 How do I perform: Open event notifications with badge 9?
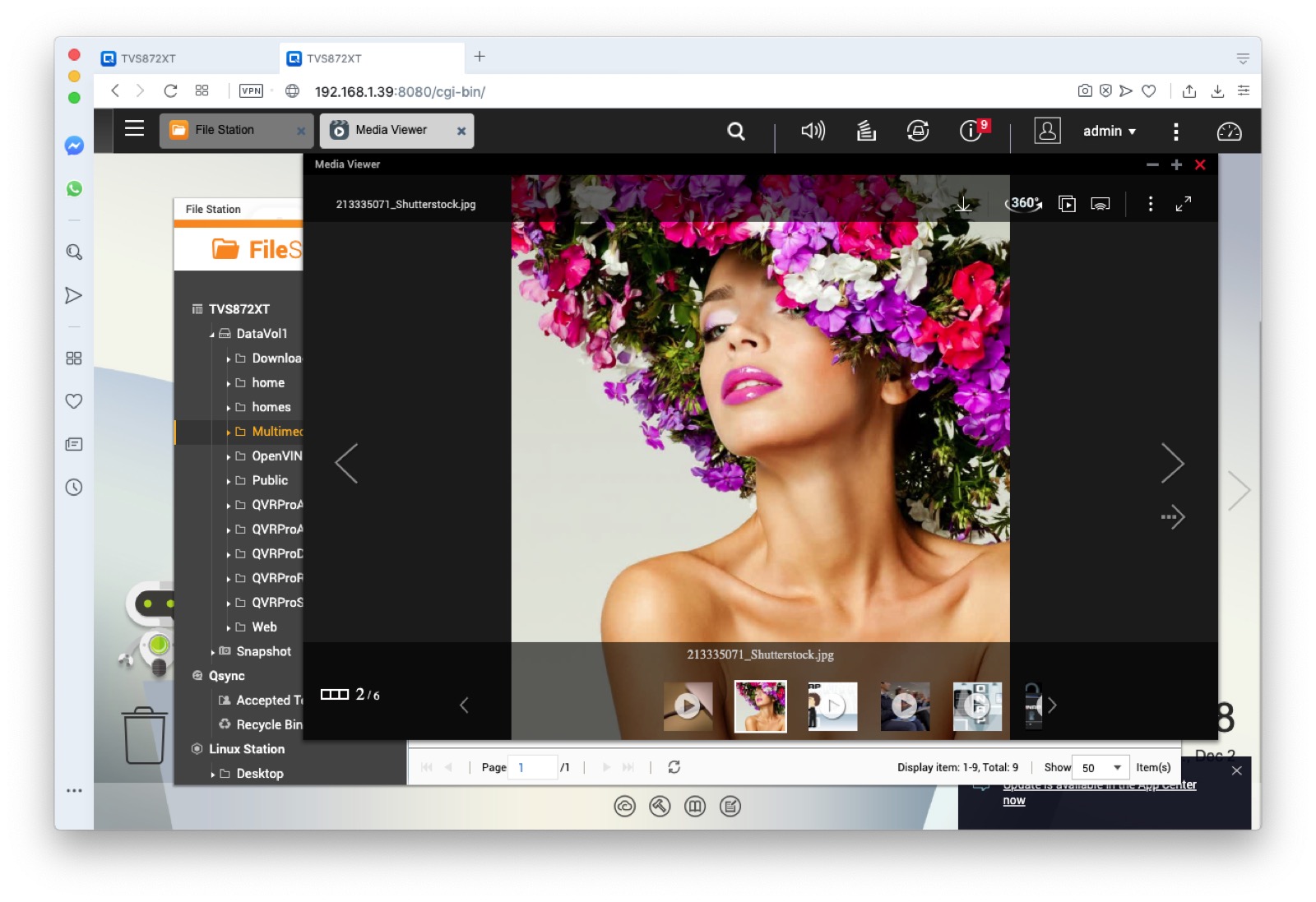pyautogui.click(x=971, y=130)
